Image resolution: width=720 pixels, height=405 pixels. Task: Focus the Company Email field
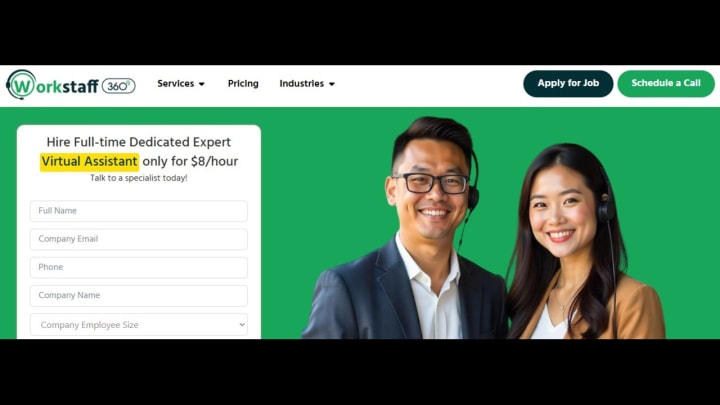[x=139, y=239]
